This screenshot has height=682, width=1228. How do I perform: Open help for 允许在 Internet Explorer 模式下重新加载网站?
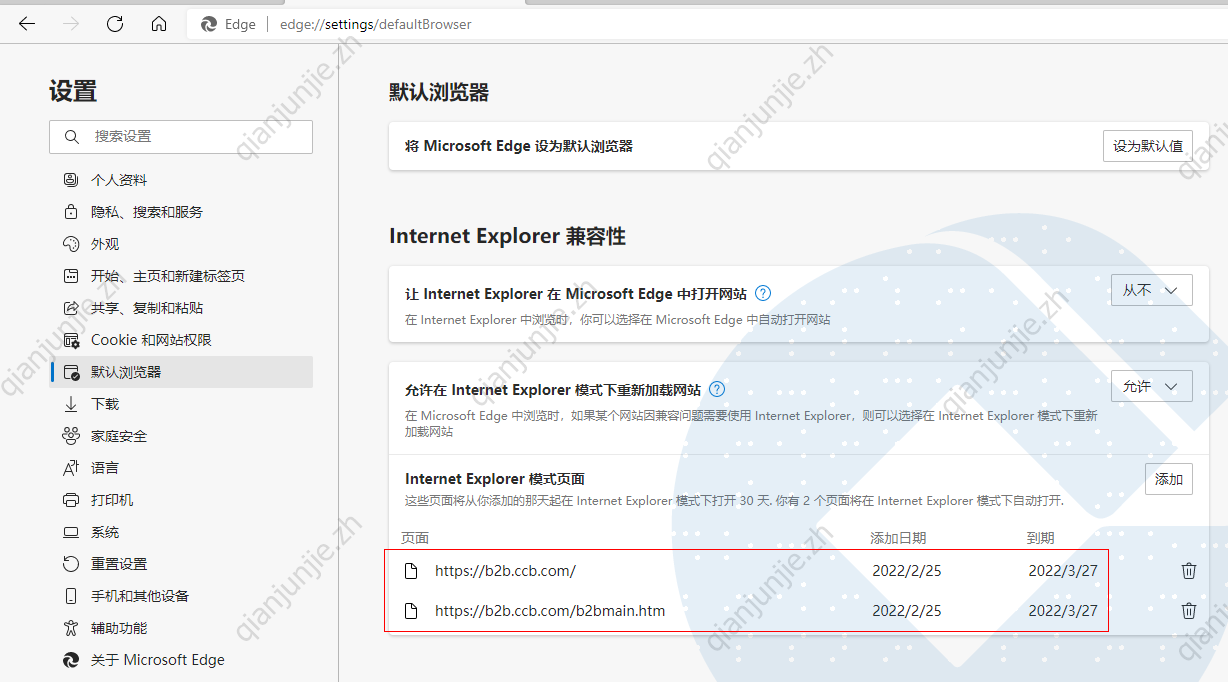click(716, 390)
